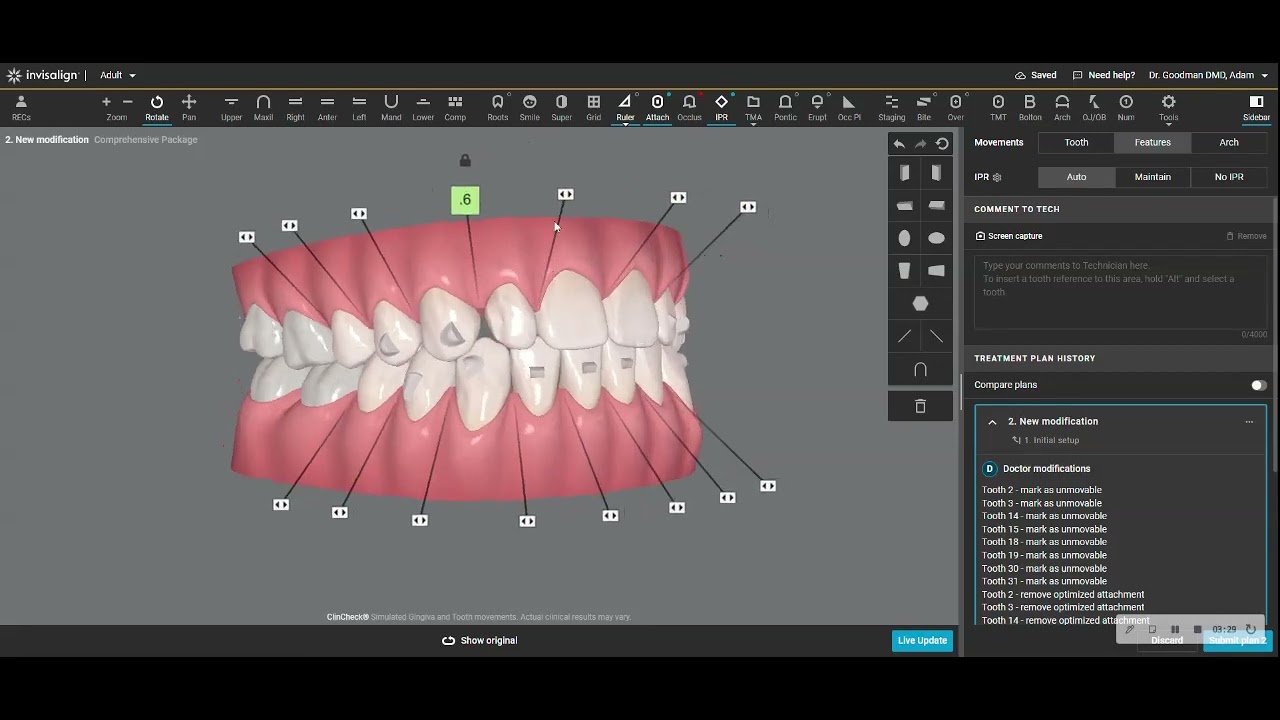Viewport: 1280px width, 720px height.
Task: Enable the Compare plans switch
Action: tap(1258, 385)
